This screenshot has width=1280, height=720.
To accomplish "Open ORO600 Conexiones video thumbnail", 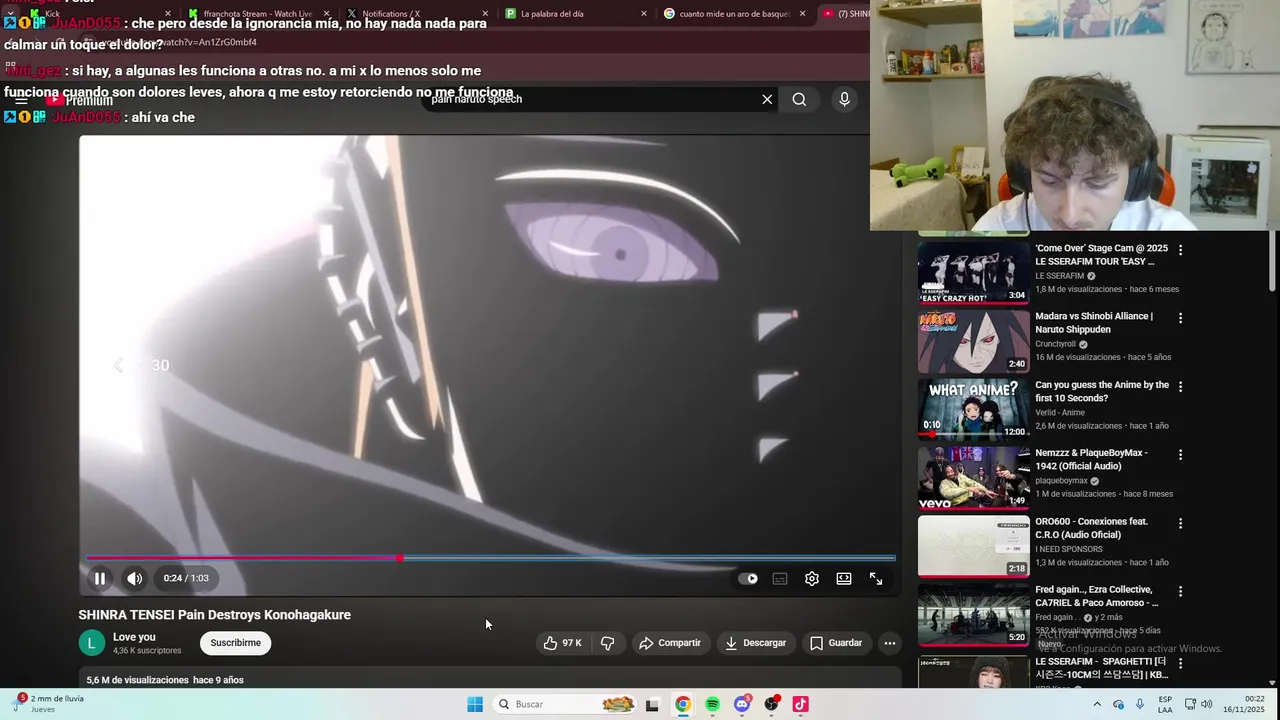I will (x=973, y=546).
